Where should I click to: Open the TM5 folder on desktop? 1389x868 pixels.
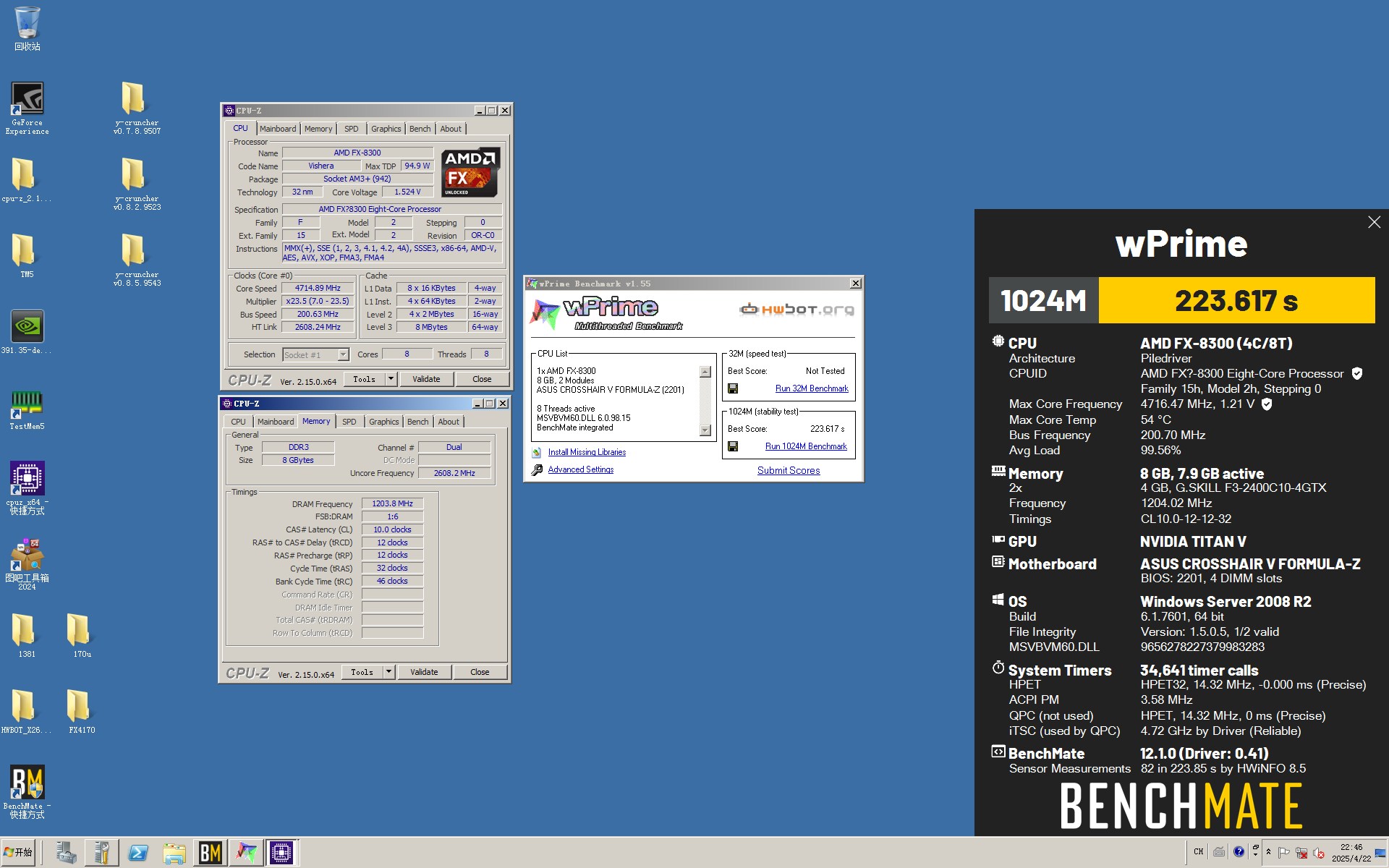click(x=27, y=256)
